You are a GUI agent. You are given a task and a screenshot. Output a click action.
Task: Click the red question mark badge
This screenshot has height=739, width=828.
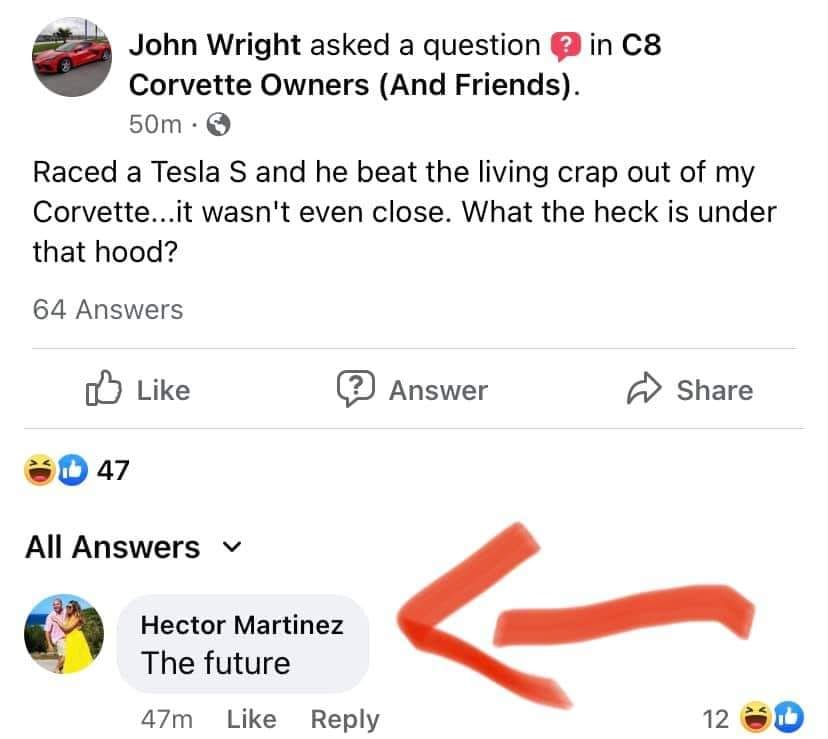click(566, 46)
